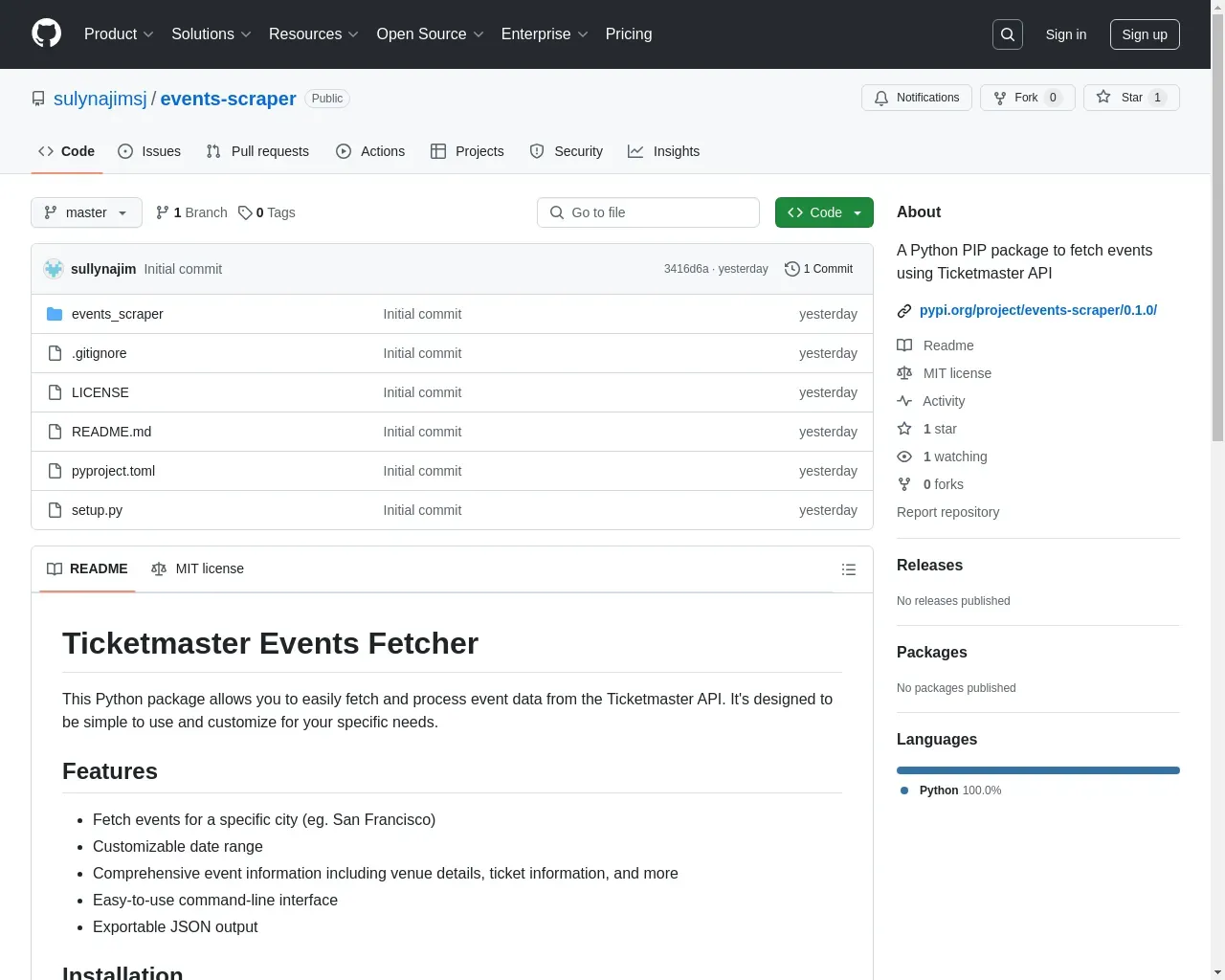Open the Actions tab

pos(370,151)
